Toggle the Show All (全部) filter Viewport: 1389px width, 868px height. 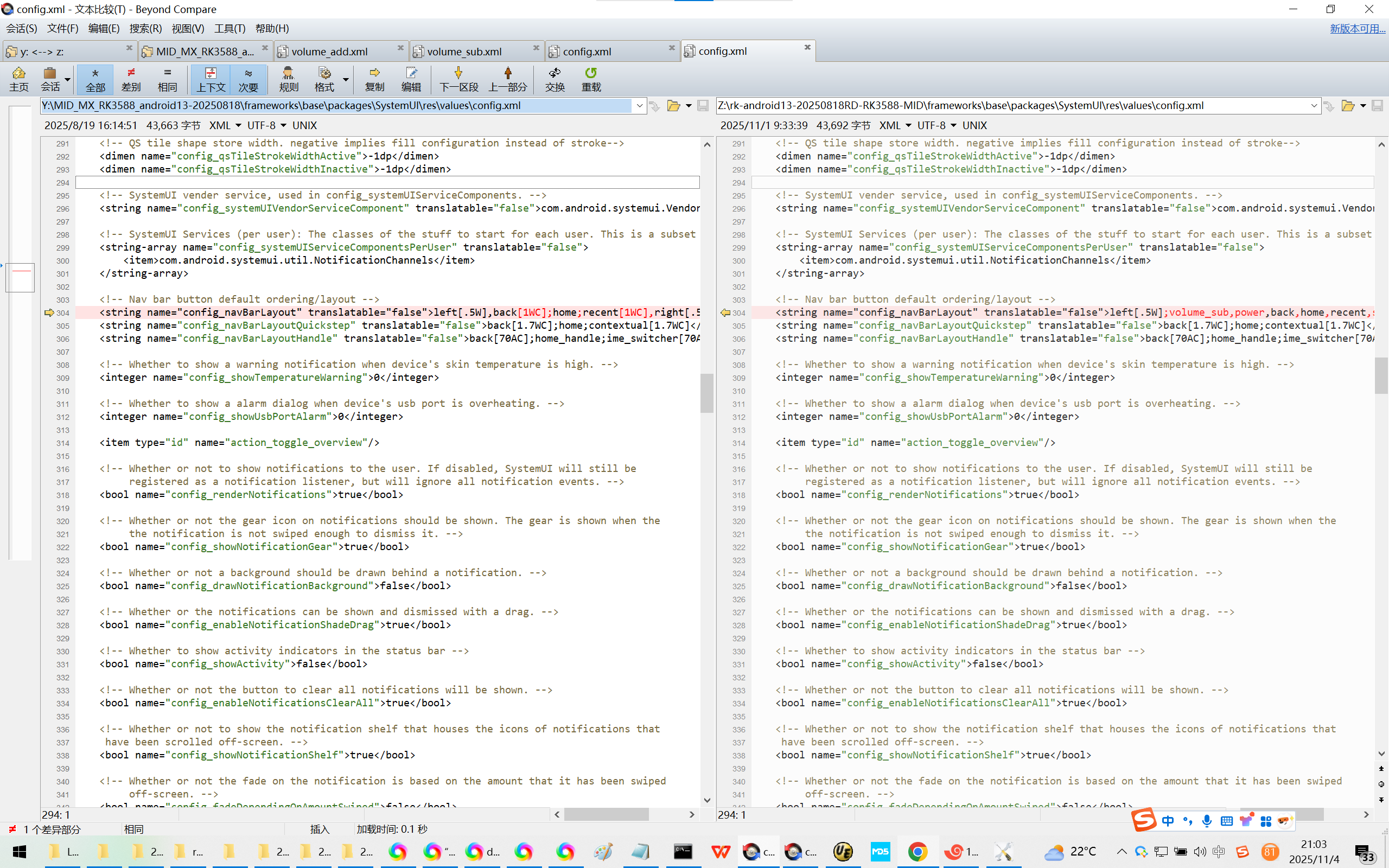95,79
